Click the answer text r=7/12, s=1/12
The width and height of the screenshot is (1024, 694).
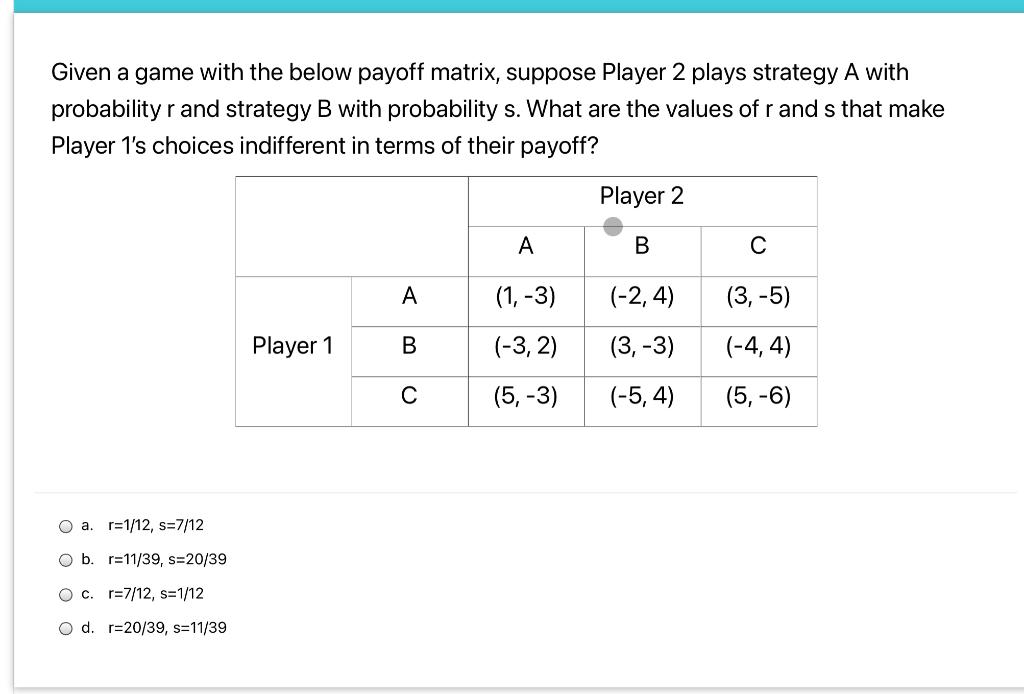coord(155,593)
